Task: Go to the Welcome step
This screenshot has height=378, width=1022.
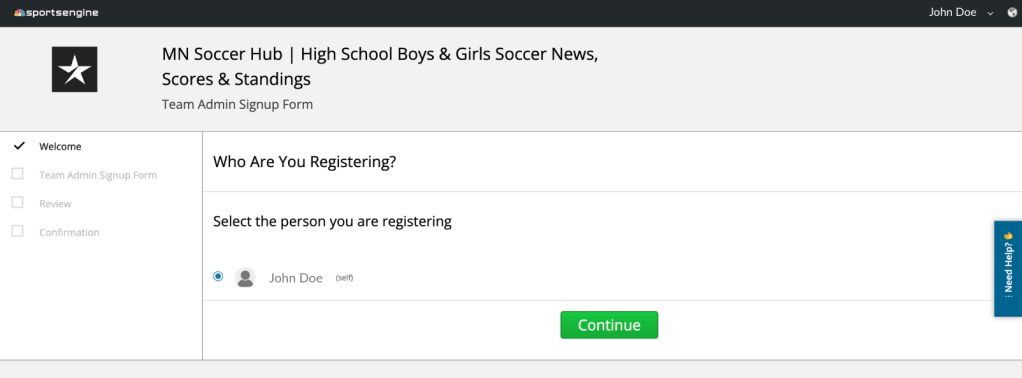Action: pos(60,147)
